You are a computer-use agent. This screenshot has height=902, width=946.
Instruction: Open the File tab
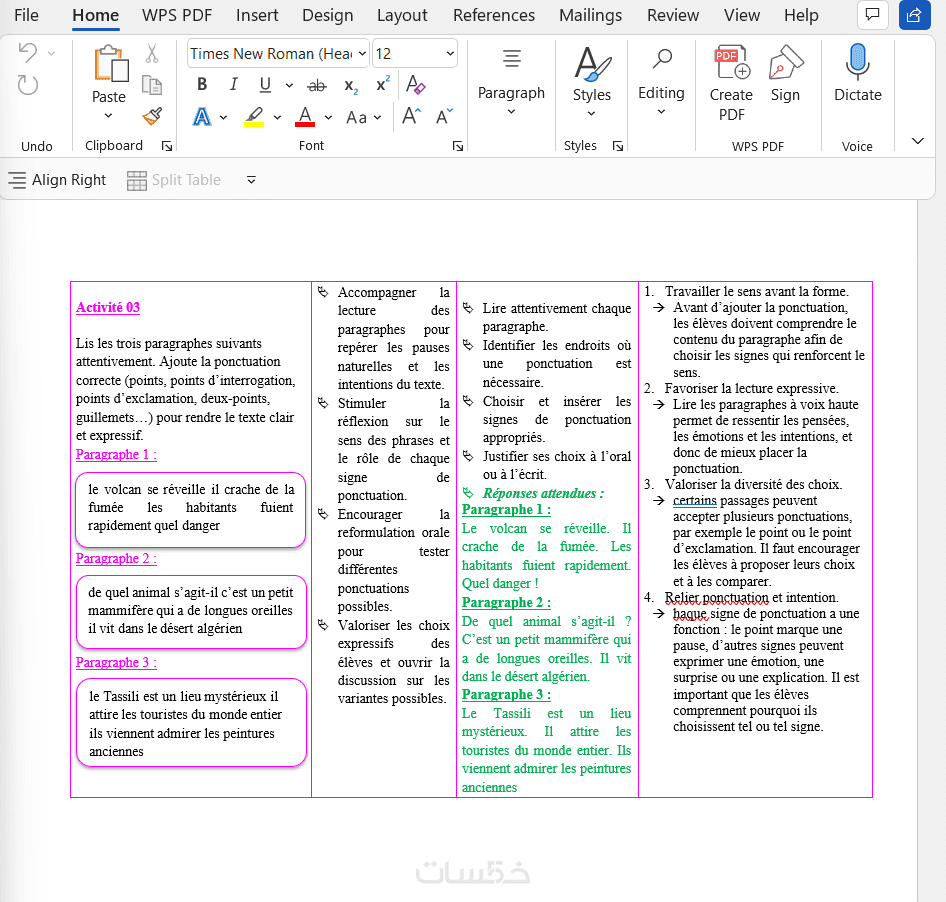point(26,15)
